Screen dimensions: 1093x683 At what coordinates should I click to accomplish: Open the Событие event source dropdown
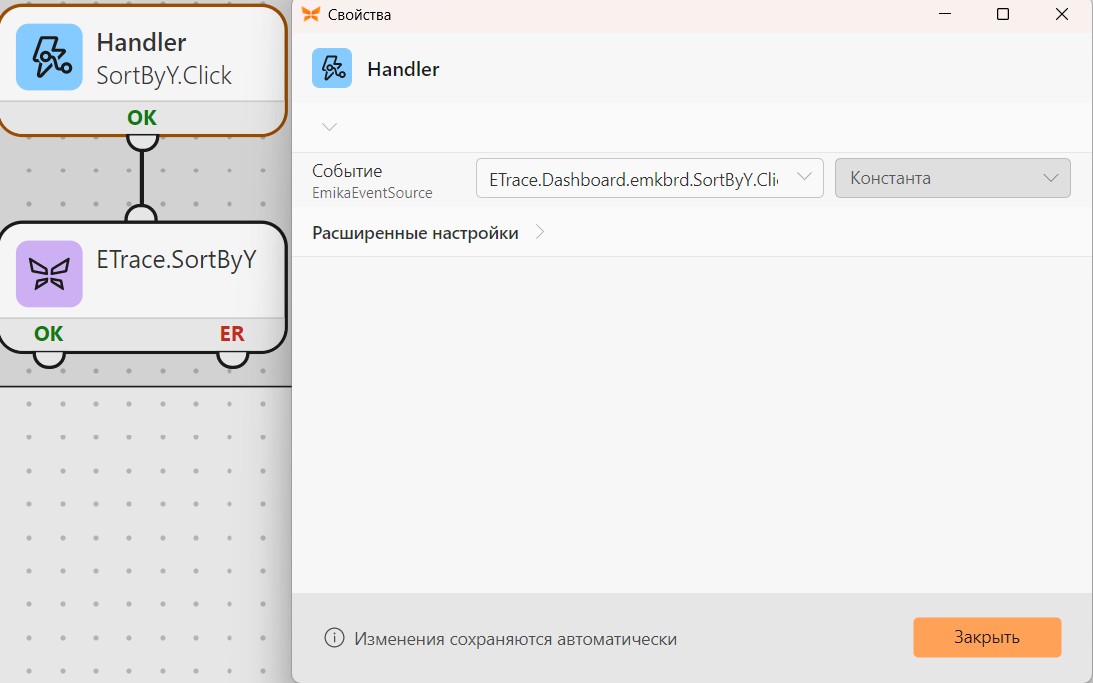pos(650,178)
